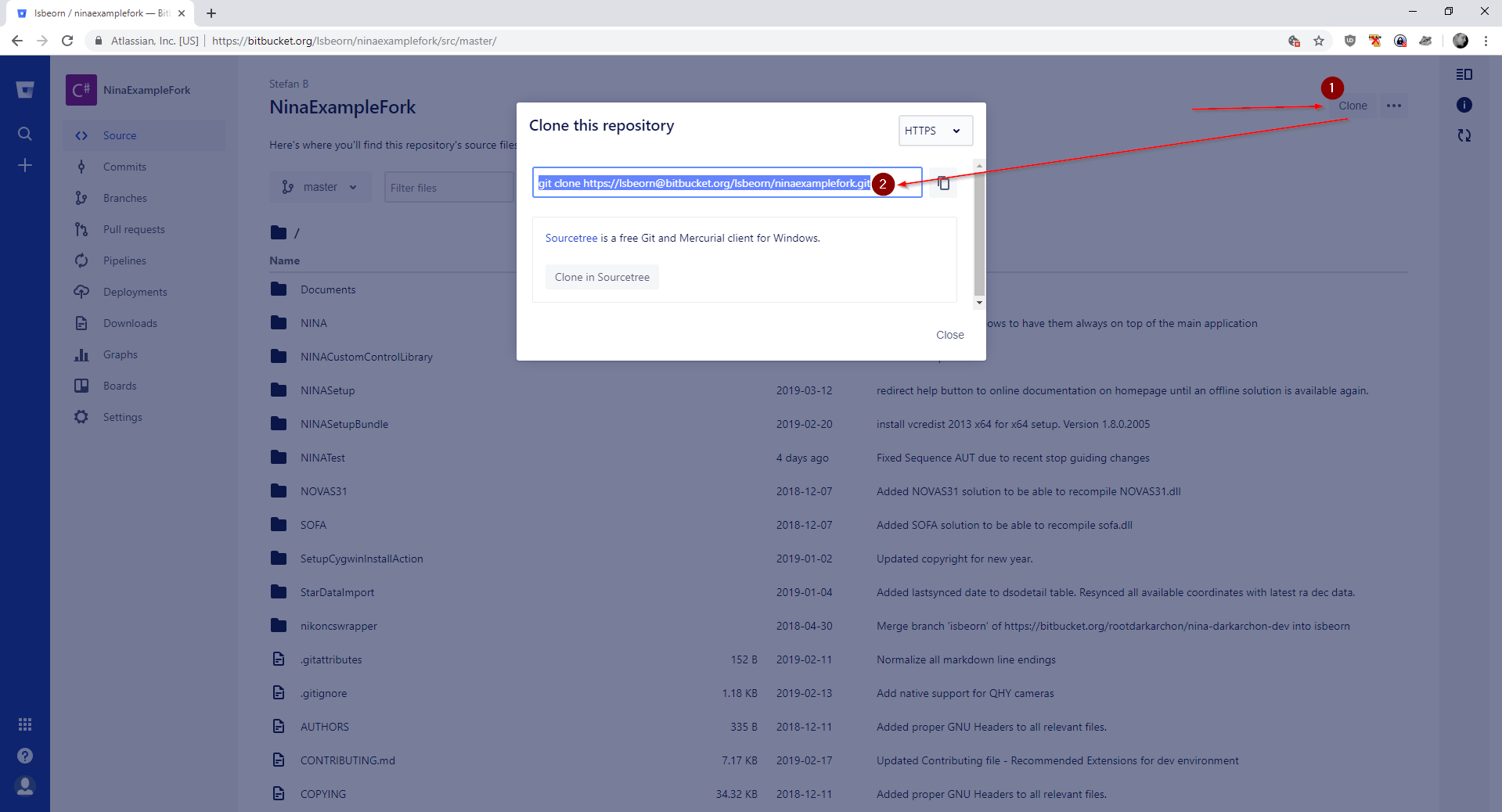Open Pull requests section
This screenshot has height=812, width=1502.
pos(144,229)
